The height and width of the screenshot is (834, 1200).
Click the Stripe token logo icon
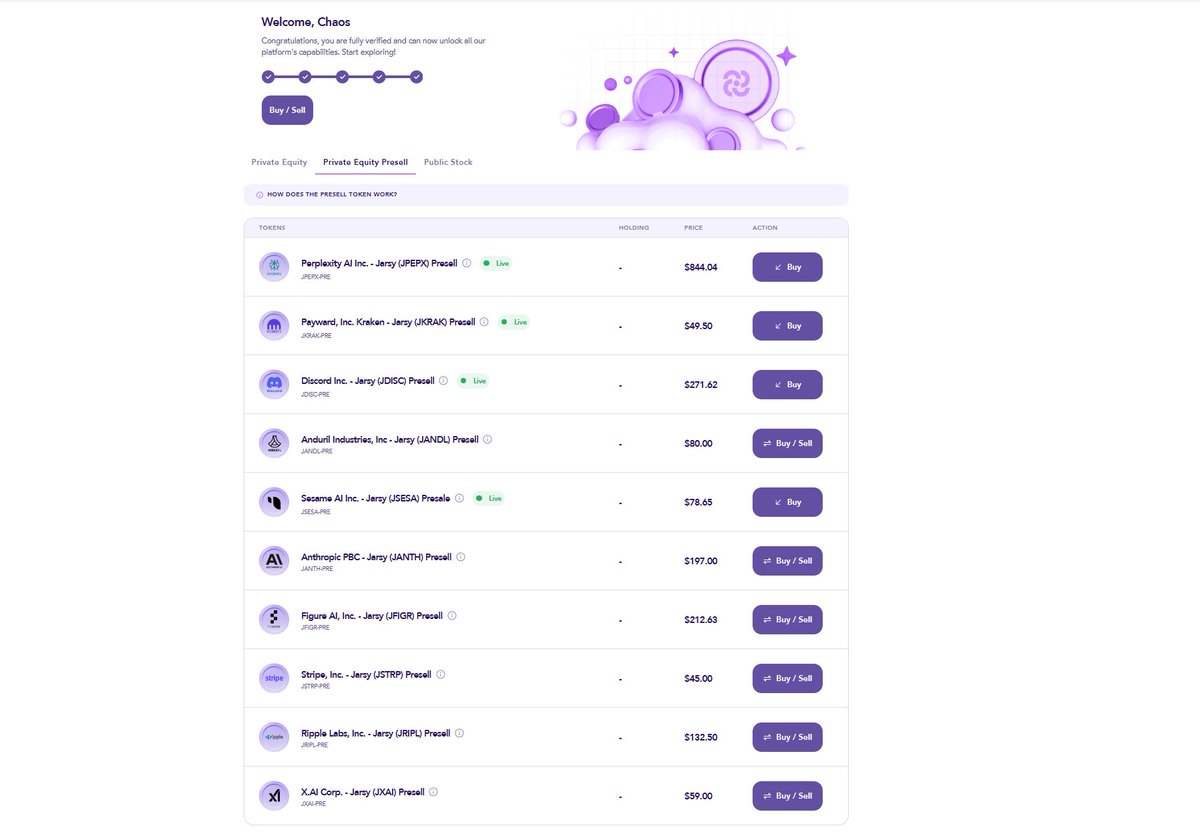tap(273, 678)
